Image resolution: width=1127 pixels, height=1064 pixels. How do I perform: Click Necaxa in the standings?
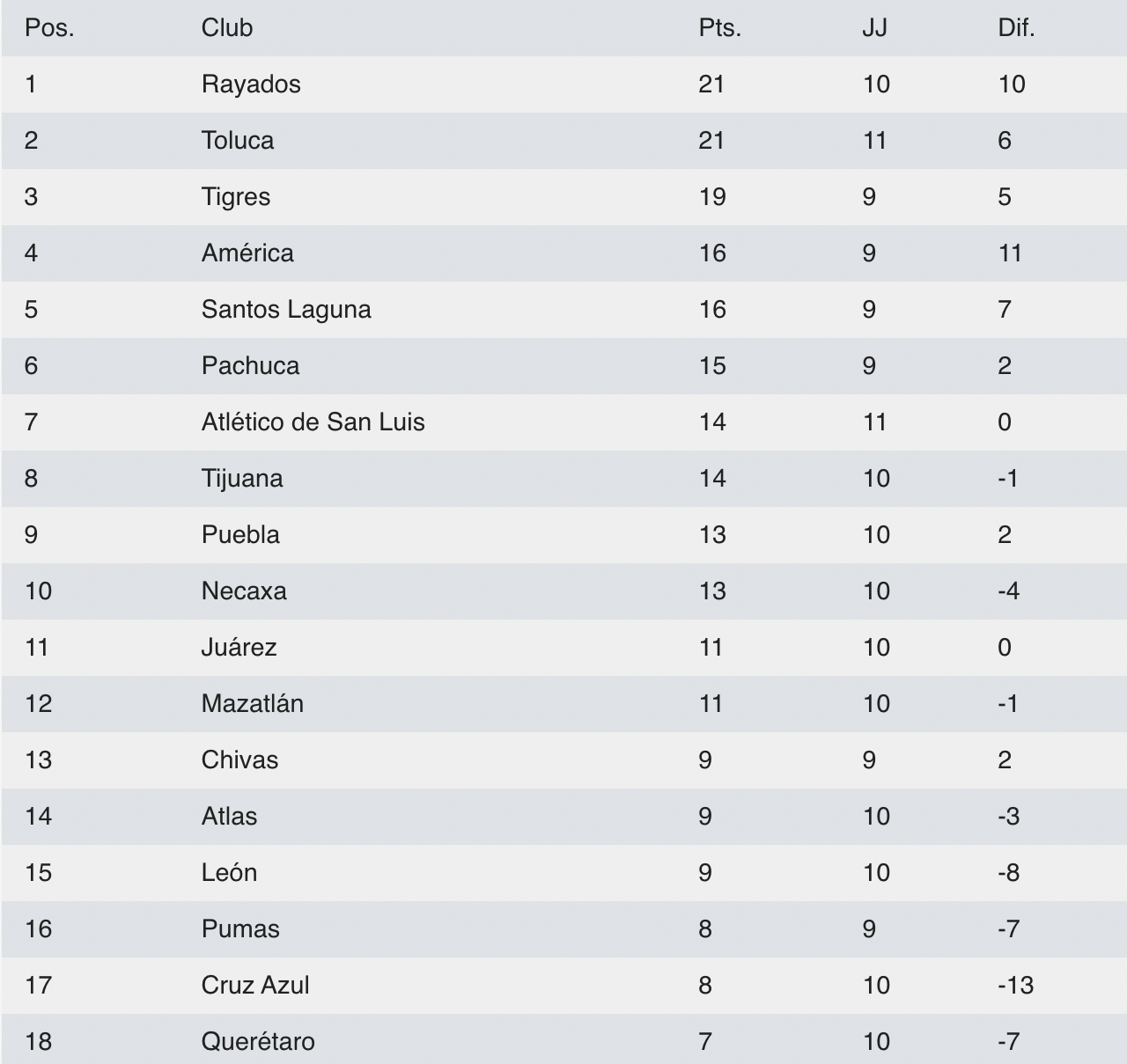244,591
